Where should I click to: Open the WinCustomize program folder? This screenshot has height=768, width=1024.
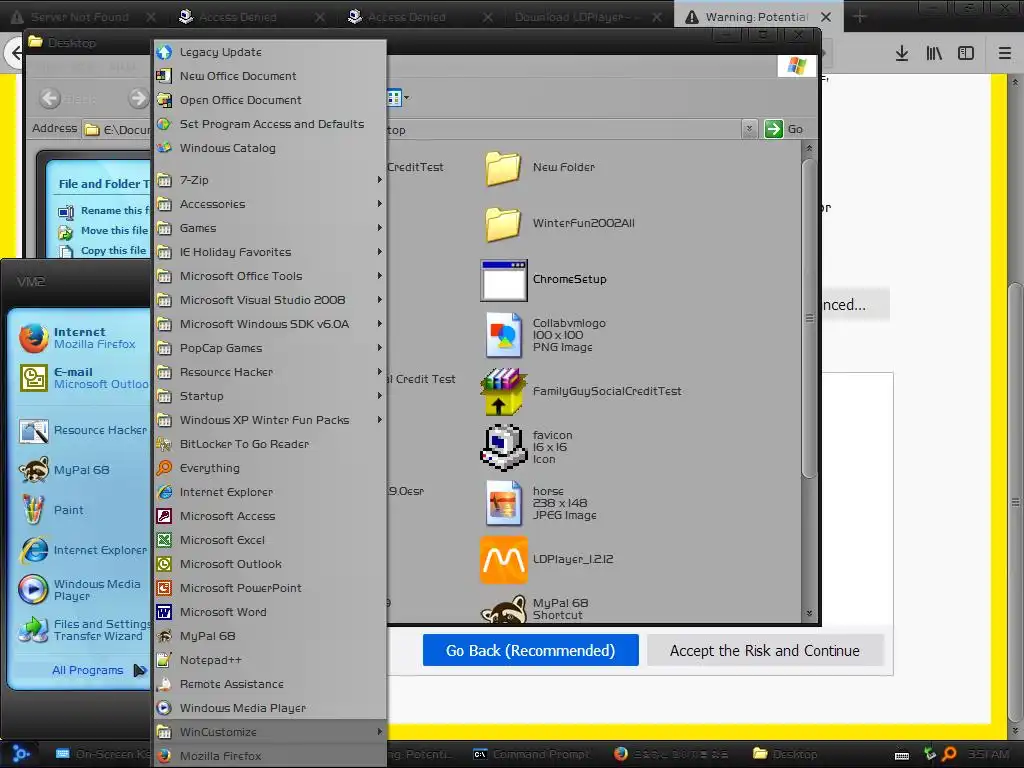[x=270, y=732]
